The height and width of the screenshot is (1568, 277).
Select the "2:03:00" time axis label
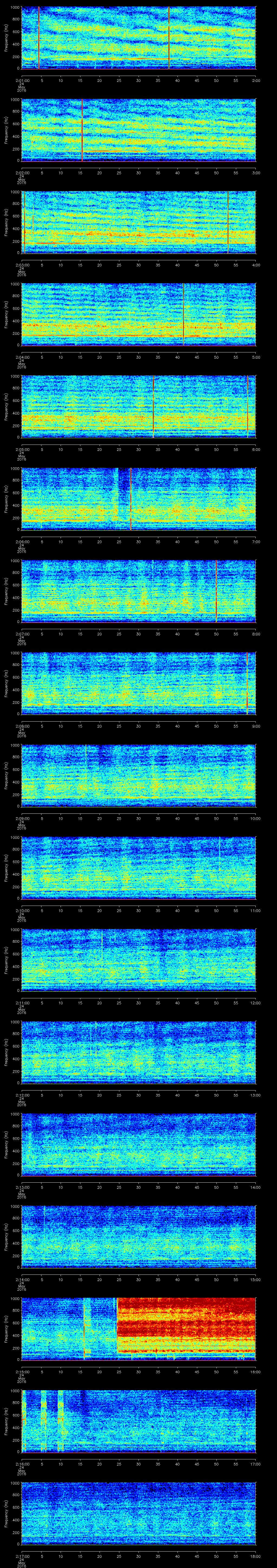[22, 265]
